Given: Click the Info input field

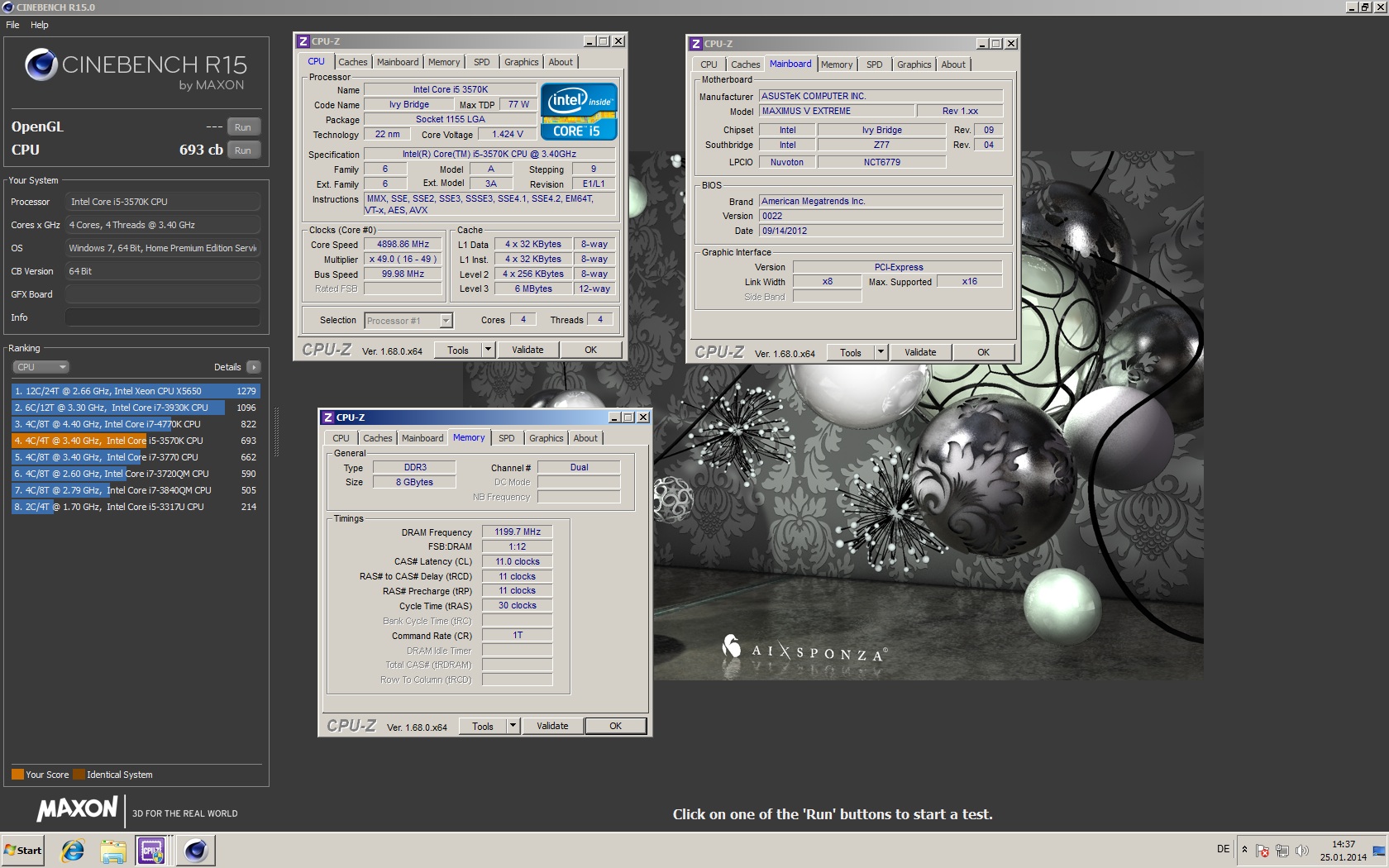Looking at the screenshot, I should (163, 317).
